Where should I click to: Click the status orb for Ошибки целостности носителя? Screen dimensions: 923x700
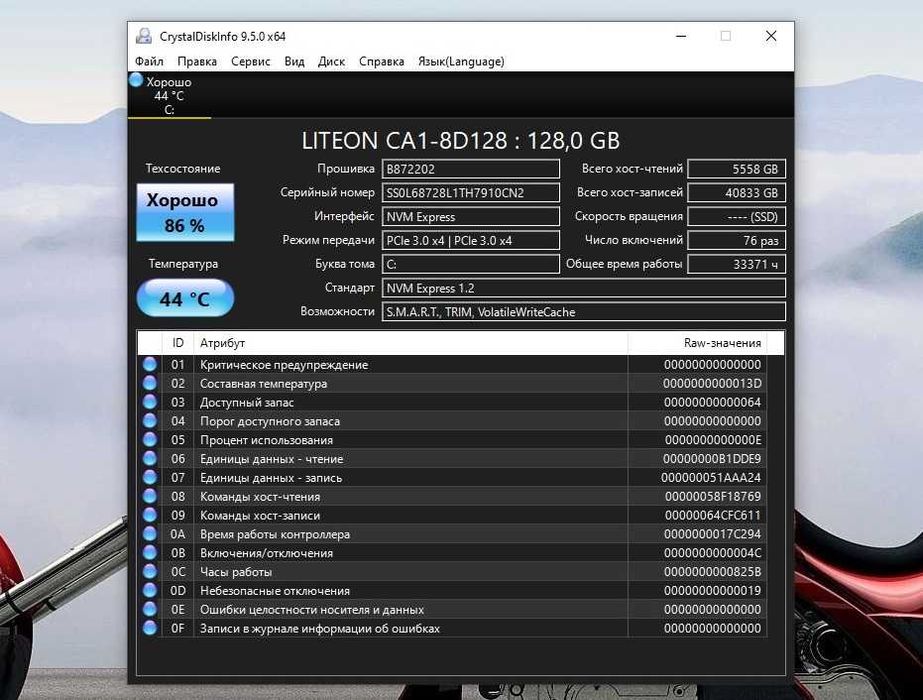[x=150, y=609]
